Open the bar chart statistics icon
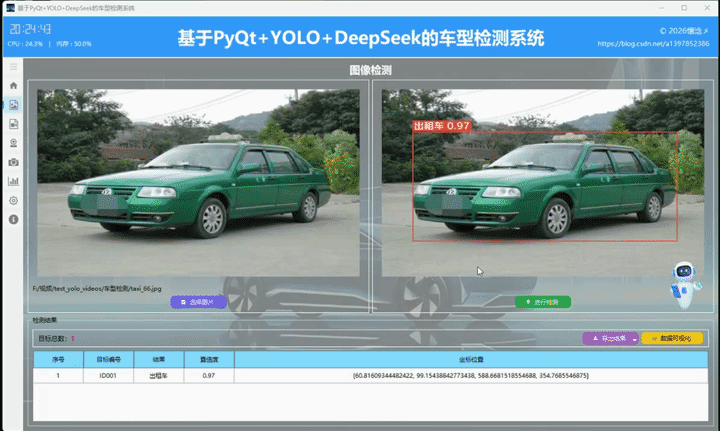The height and width of the screenshot is (431, 720). pyautogui.click(x=13, y=181)
